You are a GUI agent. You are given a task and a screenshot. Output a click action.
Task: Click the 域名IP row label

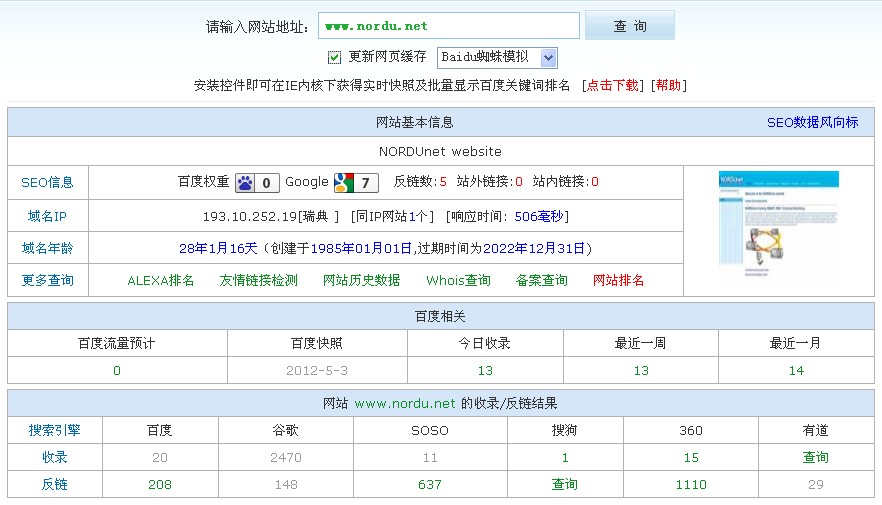(x=47, y=217)
